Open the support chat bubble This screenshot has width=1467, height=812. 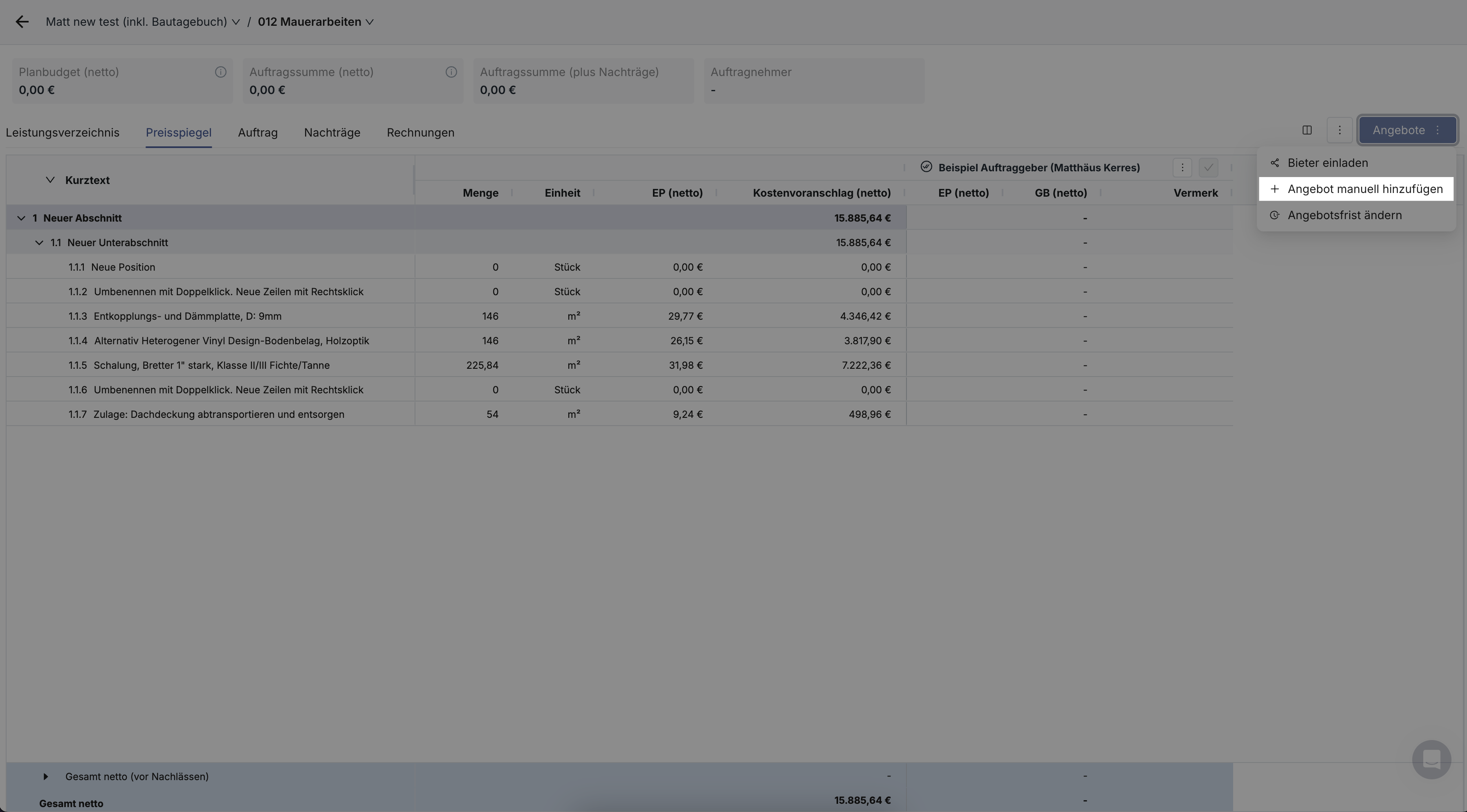pyautogui.click(x=1431, y=760)
